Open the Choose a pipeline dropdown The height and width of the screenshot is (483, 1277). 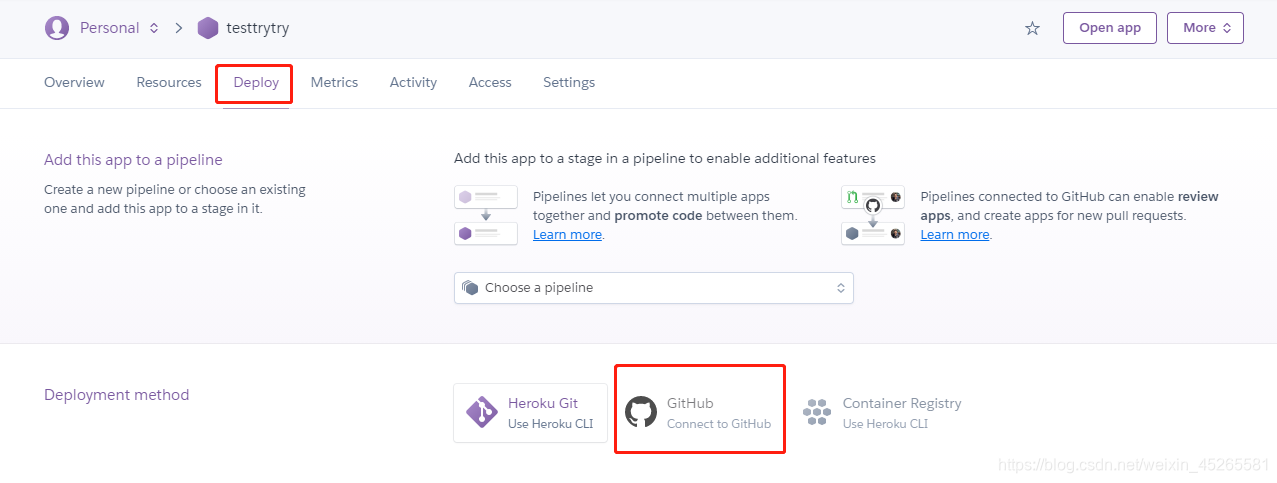coord(653,288)
